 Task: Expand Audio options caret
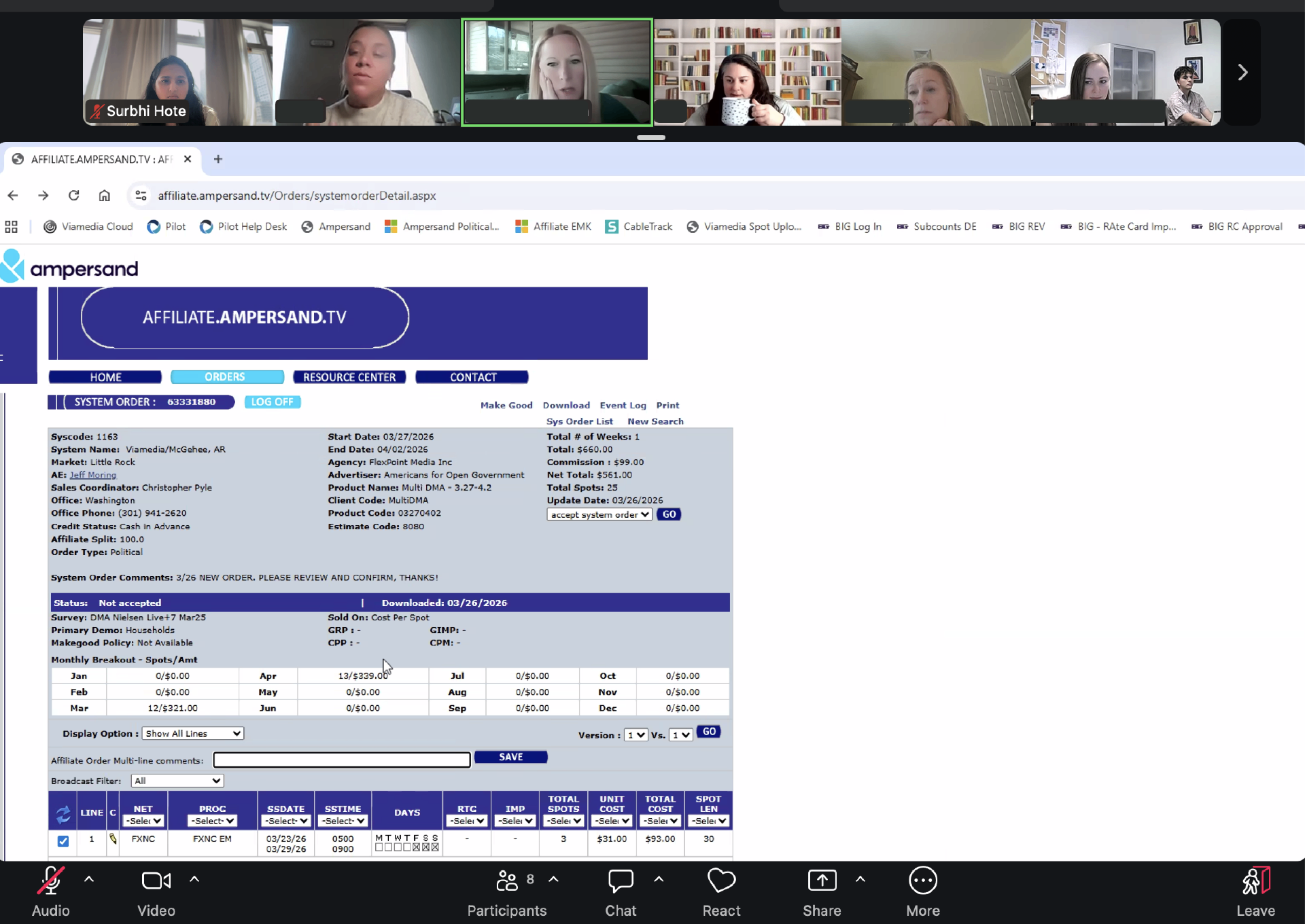click(89, 879)
